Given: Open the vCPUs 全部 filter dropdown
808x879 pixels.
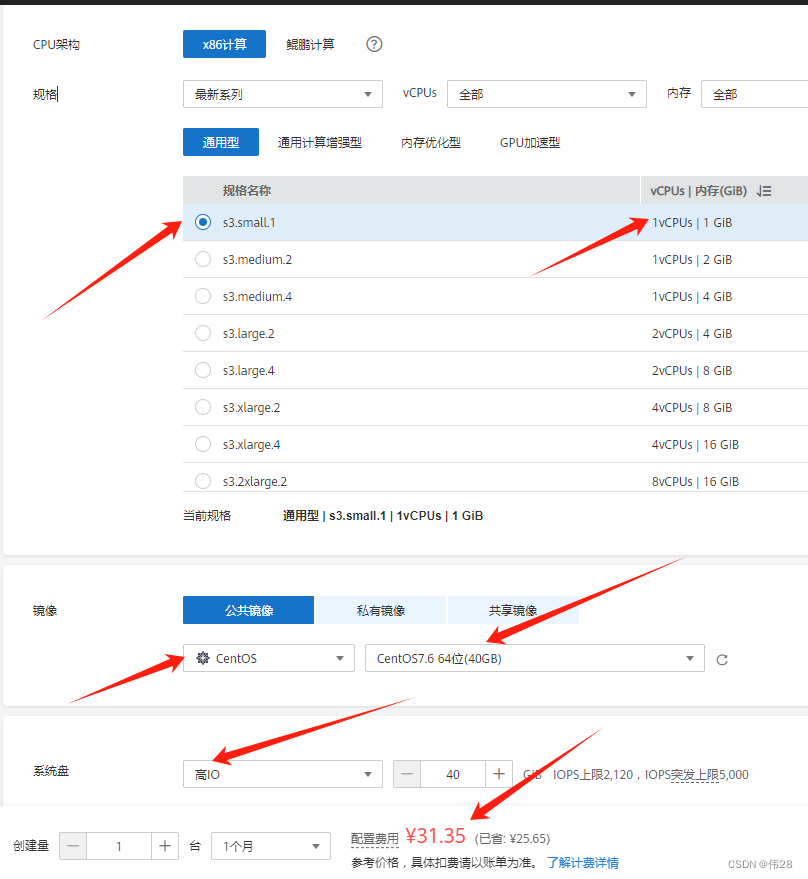Looking at the screenshot, I should 546,93.
